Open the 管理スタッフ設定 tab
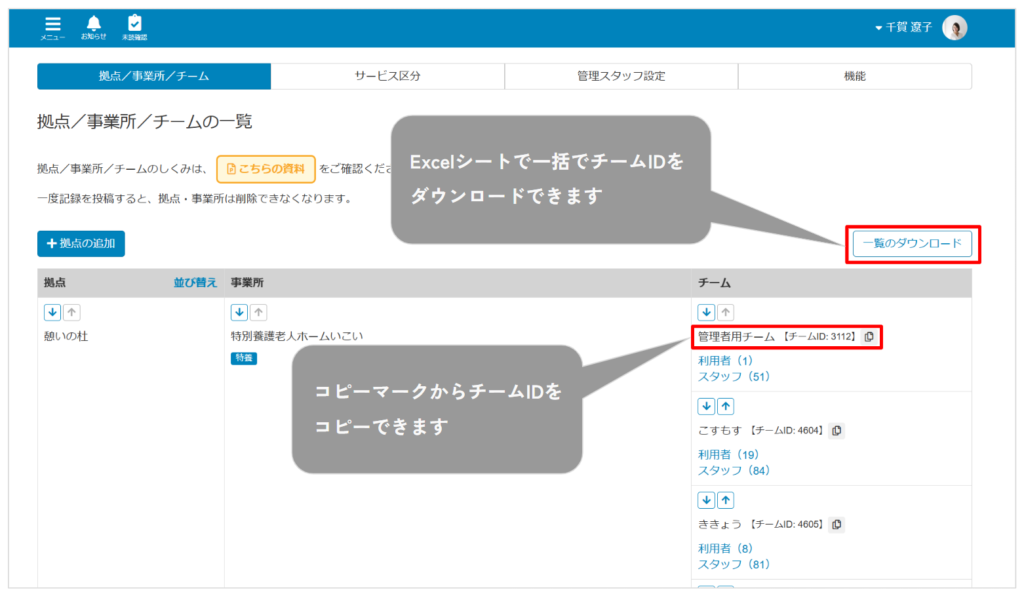This screenshot has width=1024, height=594. (x=620, y=74)
